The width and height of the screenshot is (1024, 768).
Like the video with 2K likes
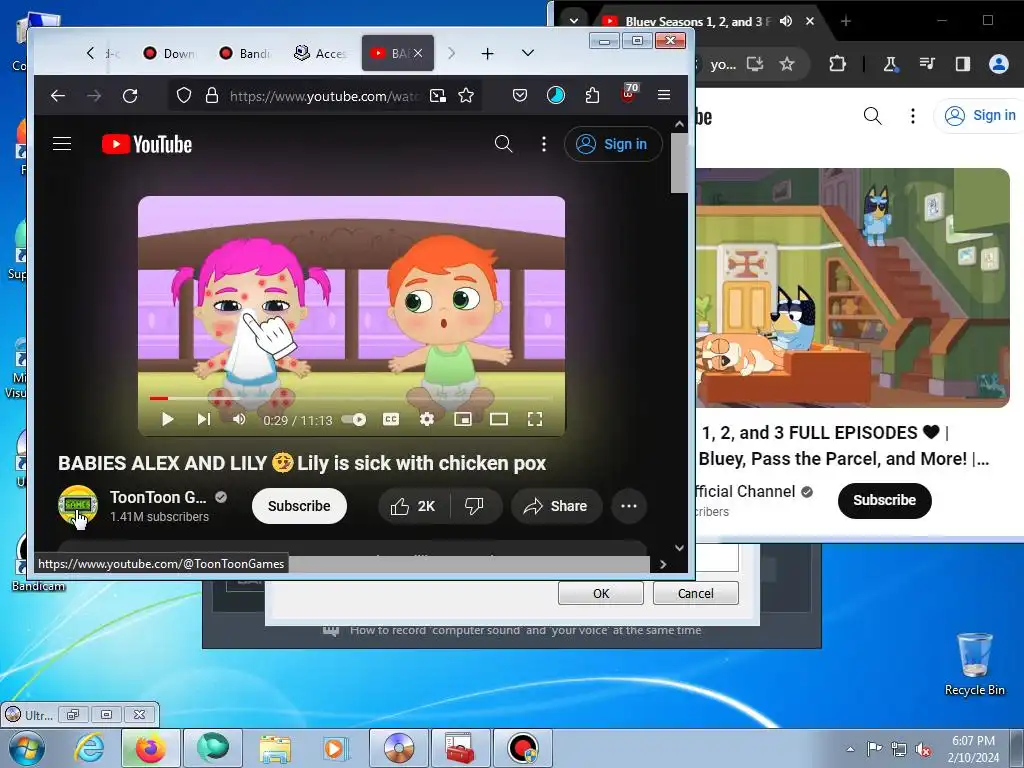pos(413,506)
